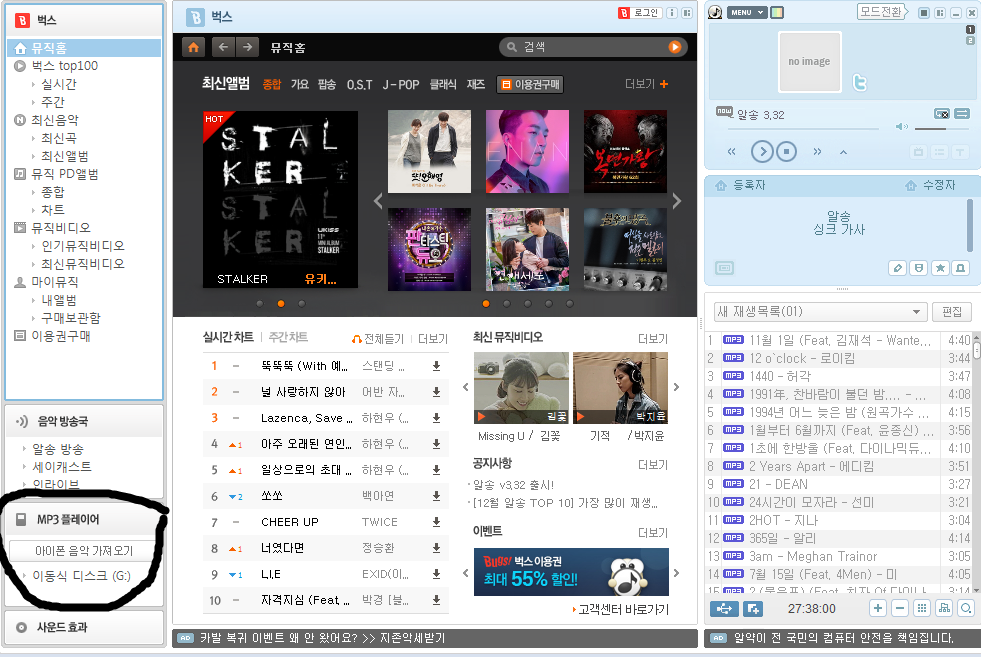This screenshot has height=657, width=981.
Task: Open the MENU dropdown in ALSong player
Action: pos(746,13)
